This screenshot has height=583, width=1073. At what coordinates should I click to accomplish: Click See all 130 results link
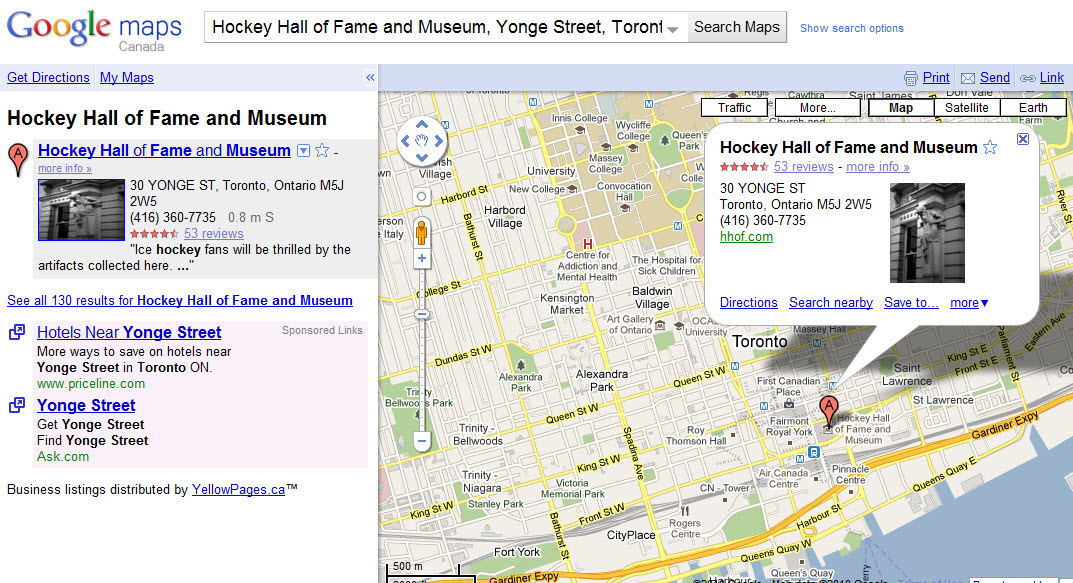(x=180, y=300)
